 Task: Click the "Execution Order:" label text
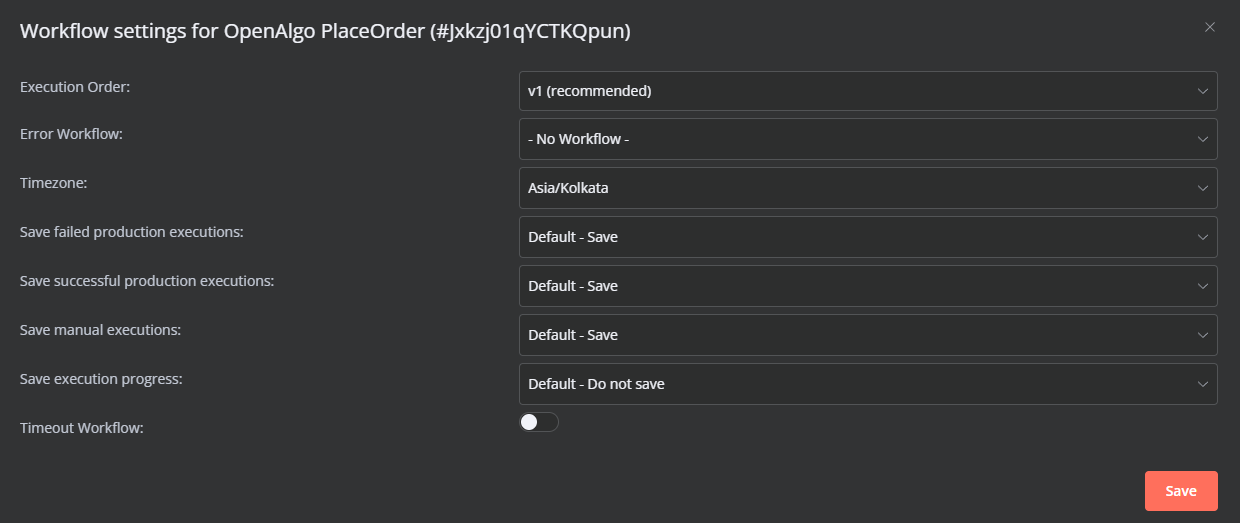coord(75,87)
